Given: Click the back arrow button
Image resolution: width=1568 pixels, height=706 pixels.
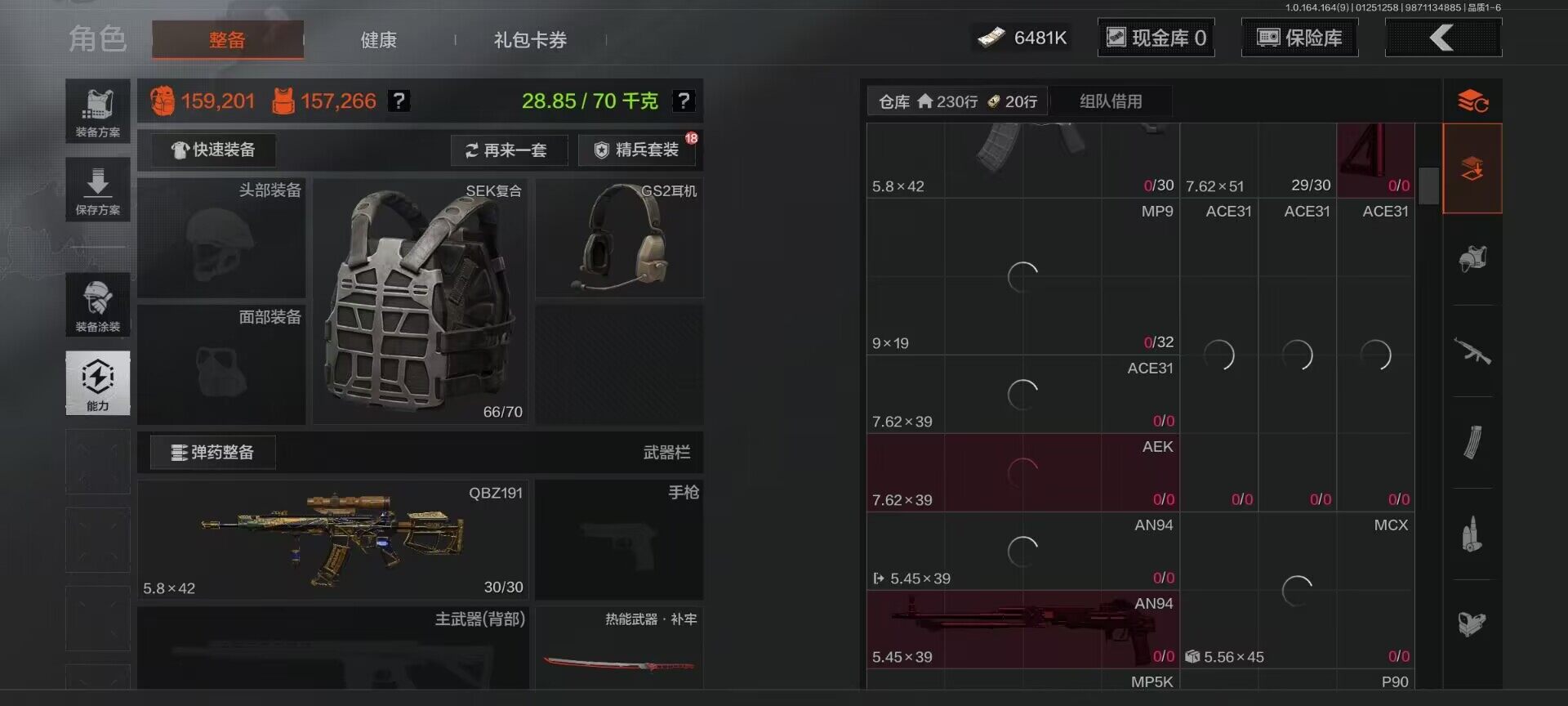Looking at the screenshot, I should [1443, 38].
